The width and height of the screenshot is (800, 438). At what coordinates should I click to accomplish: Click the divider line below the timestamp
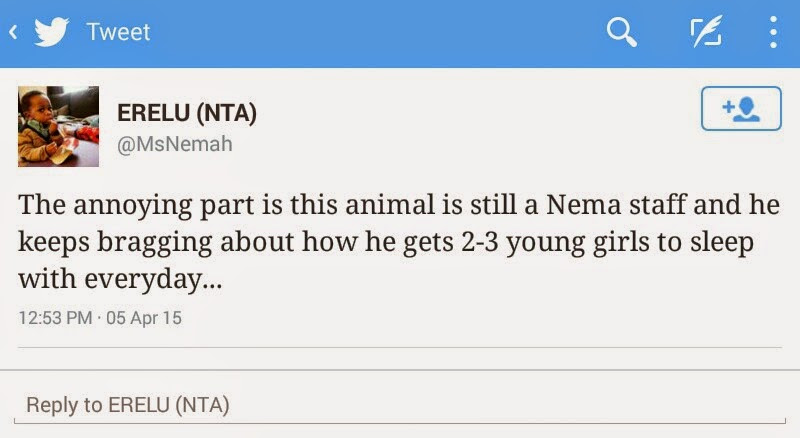[x=400, y=347]
